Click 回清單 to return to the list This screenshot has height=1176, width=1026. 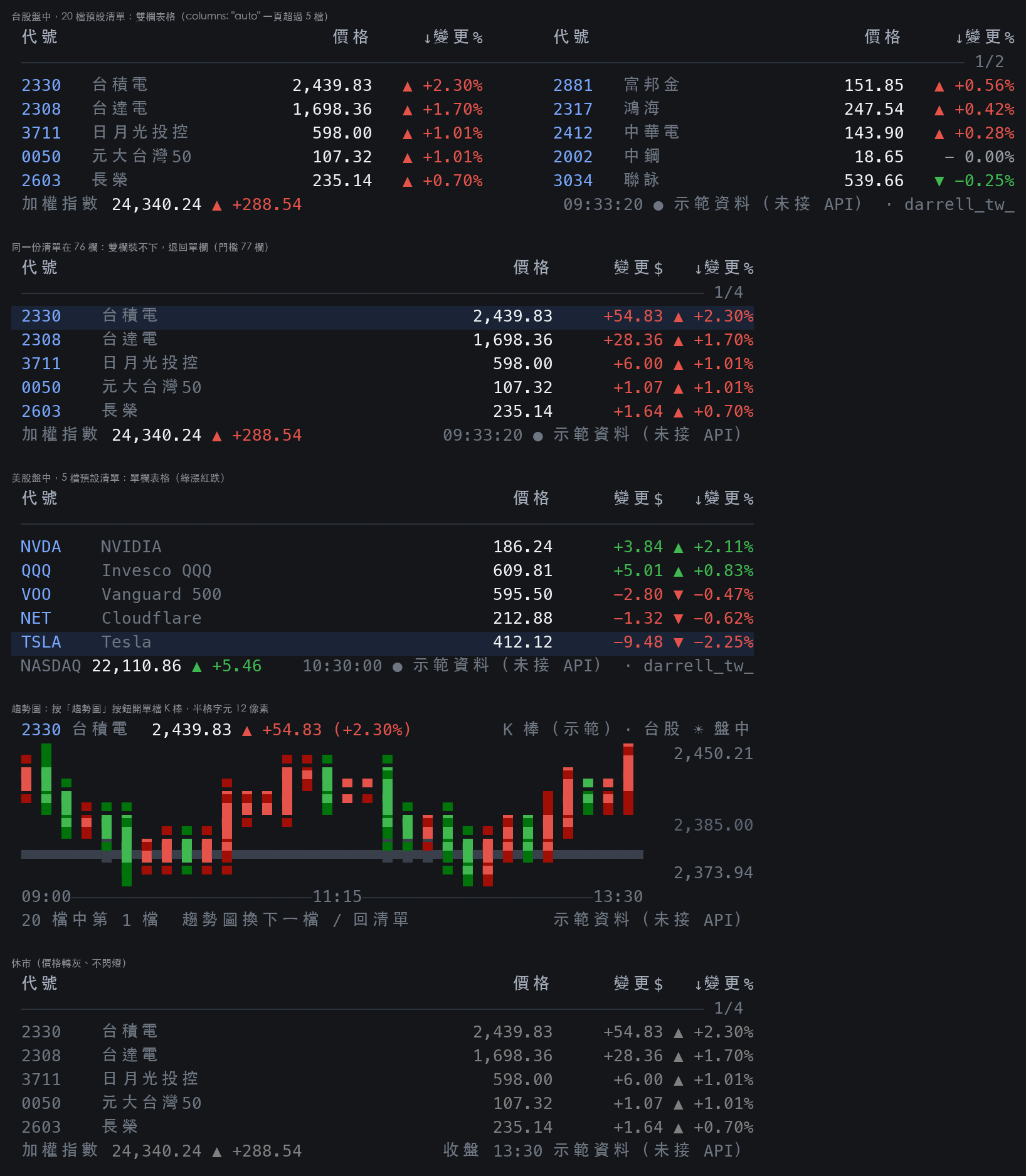tap(381, 920)
